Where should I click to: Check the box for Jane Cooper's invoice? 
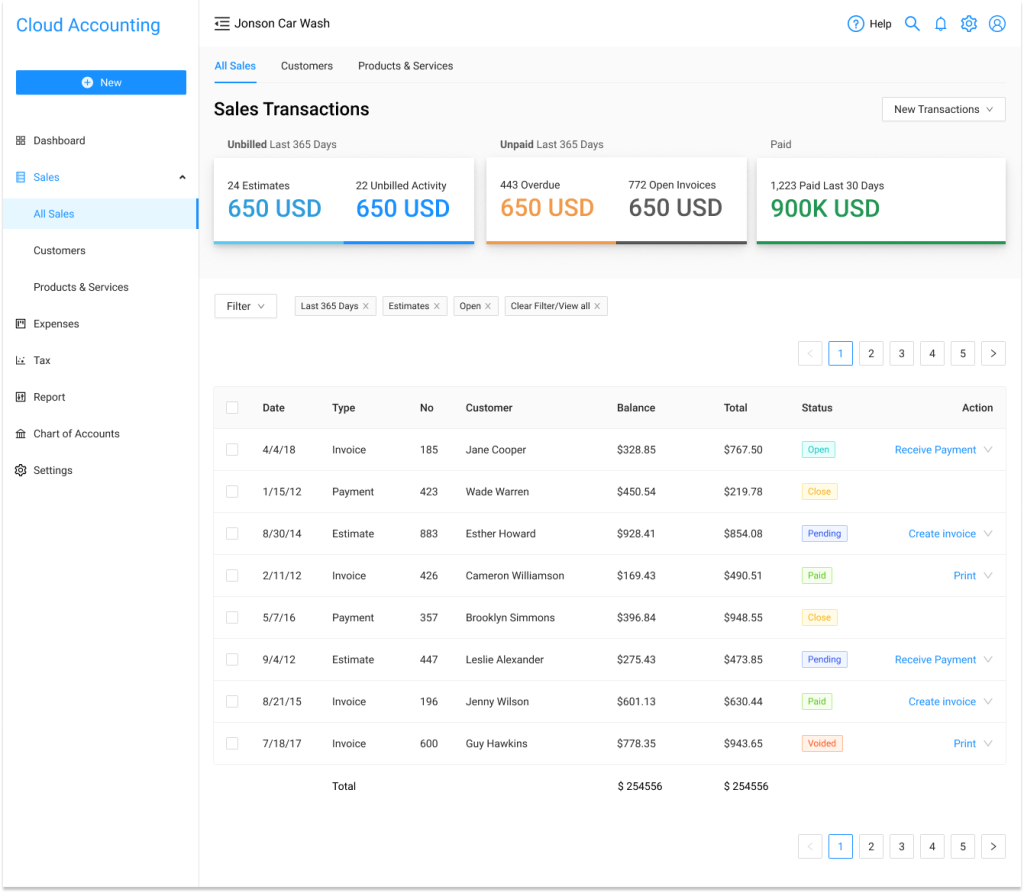[232, 450]
